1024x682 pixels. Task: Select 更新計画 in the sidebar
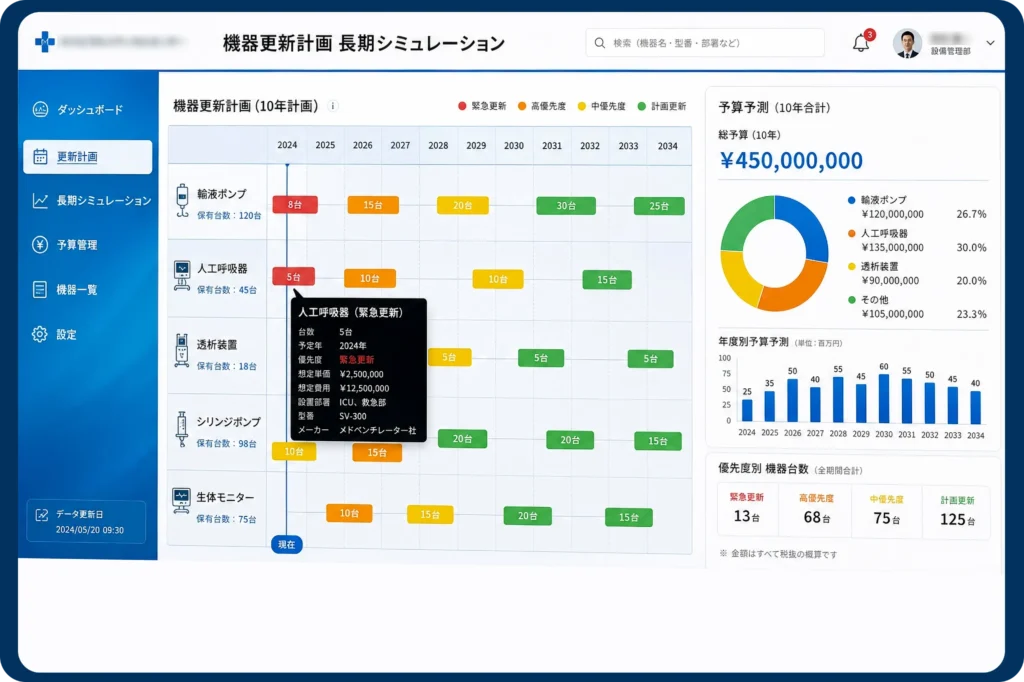[x=88, y=157]
